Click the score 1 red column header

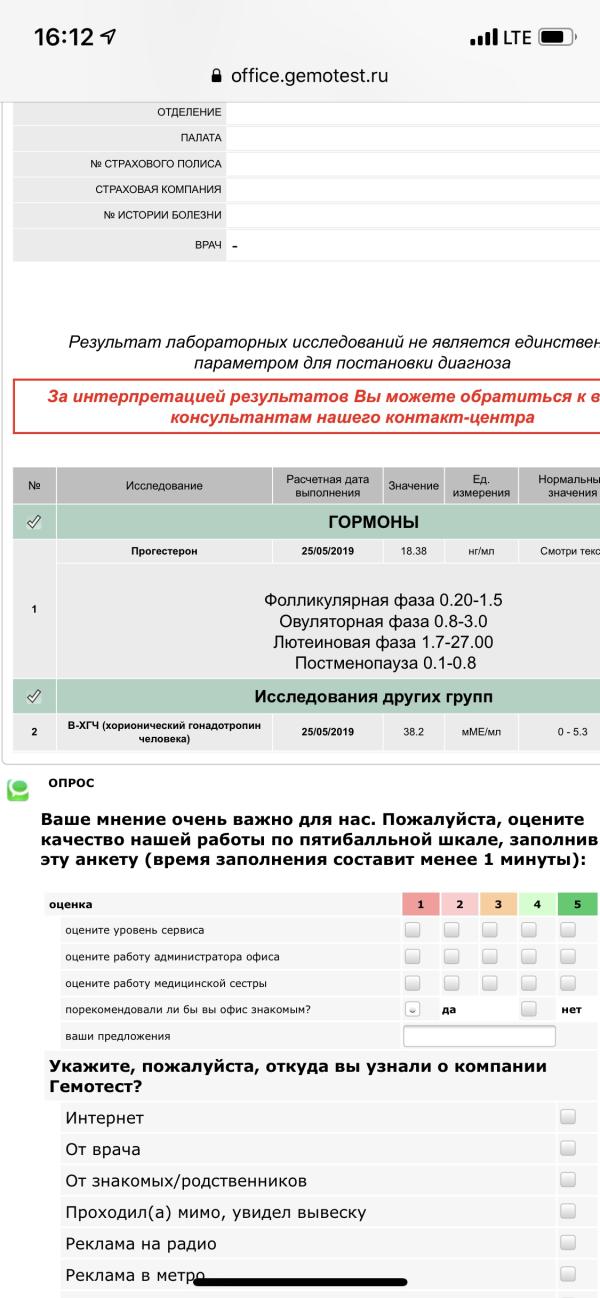421,904
